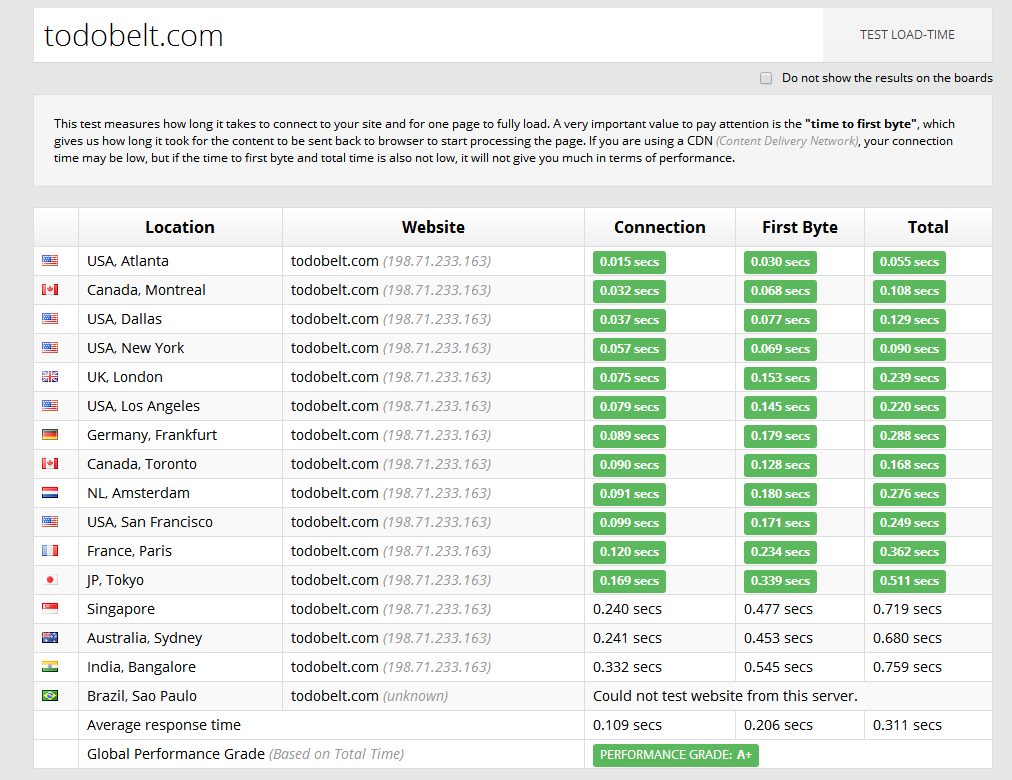Click the Canada flag icon for Montreal
Screen dimensions: 1012x780
click(50, 290)
